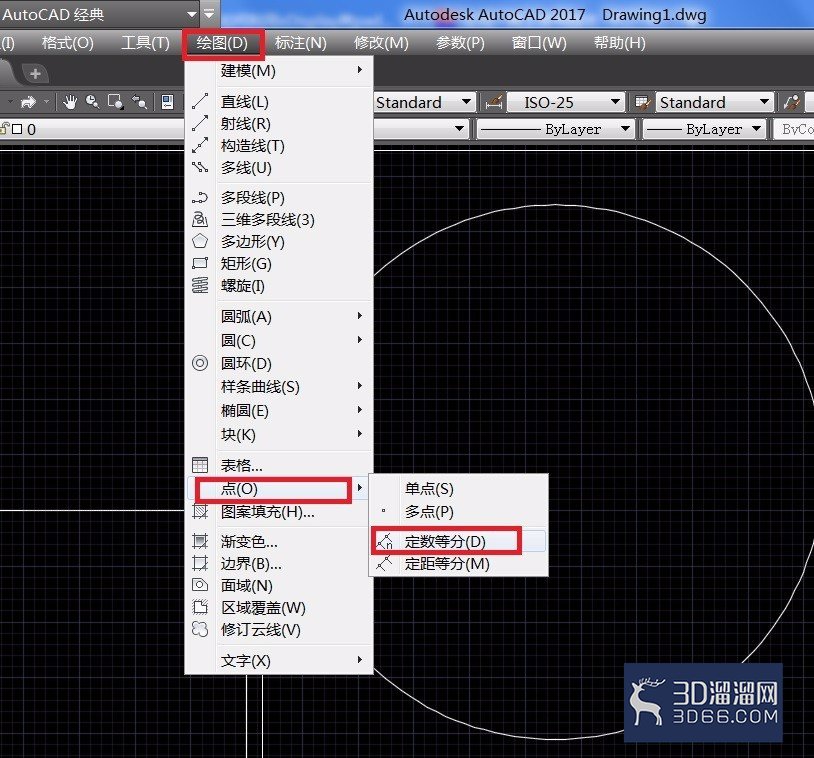This screenshot has height=758, width=814.
Task: Select the Pan hand tool icon
Action: click(70, 102)
